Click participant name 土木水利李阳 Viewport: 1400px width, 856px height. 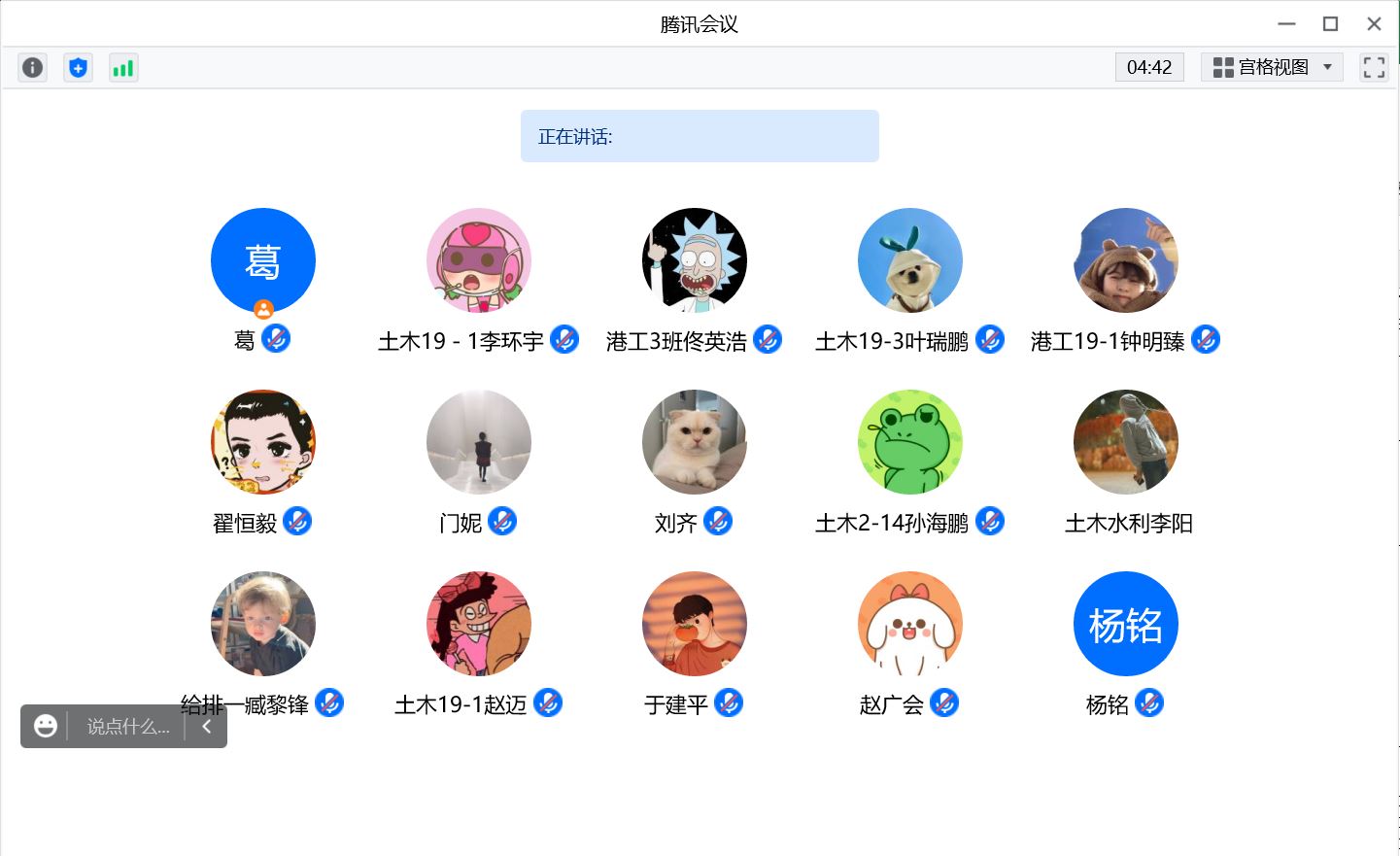click(x=1128, y=523)
